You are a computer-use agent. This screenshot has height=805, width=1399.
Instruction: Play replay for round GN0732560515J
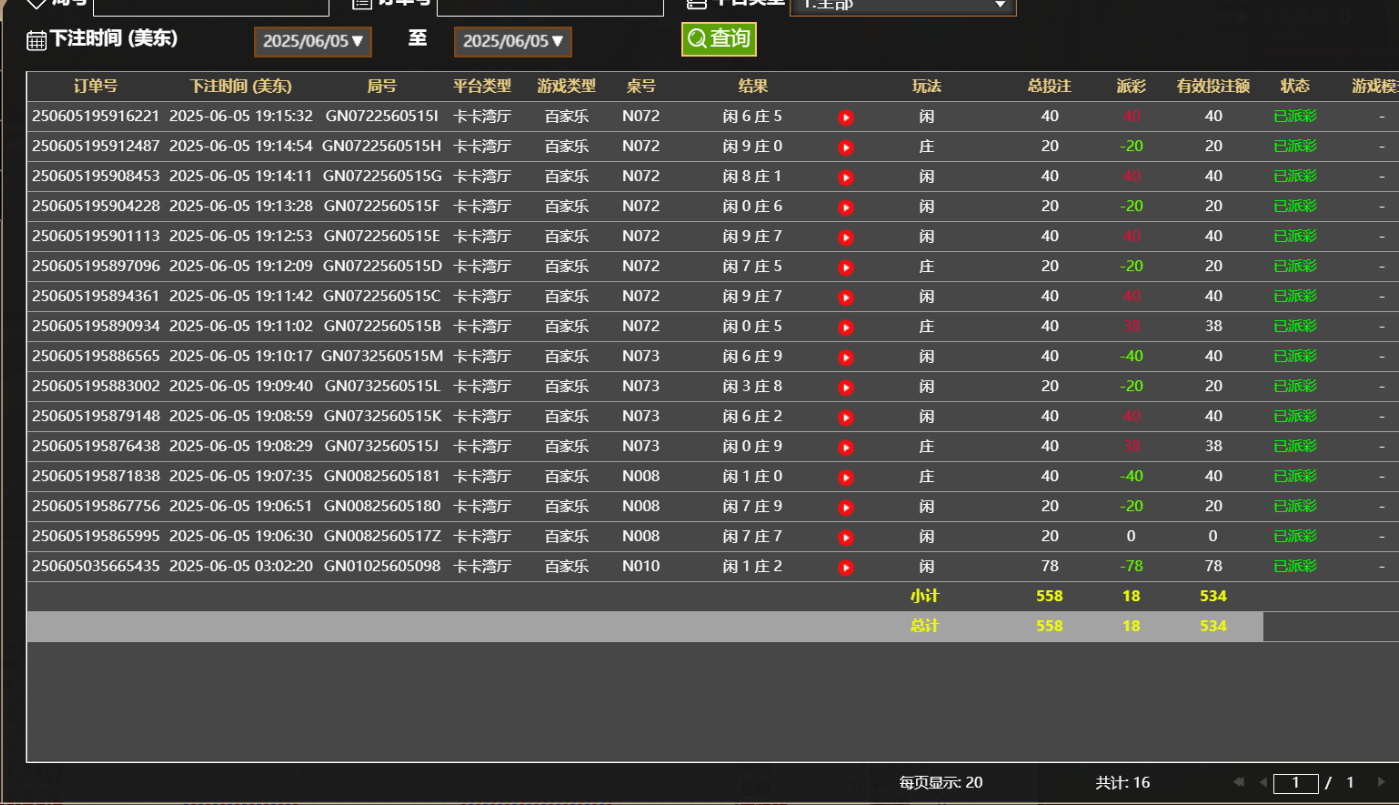(x=846, y=447)
